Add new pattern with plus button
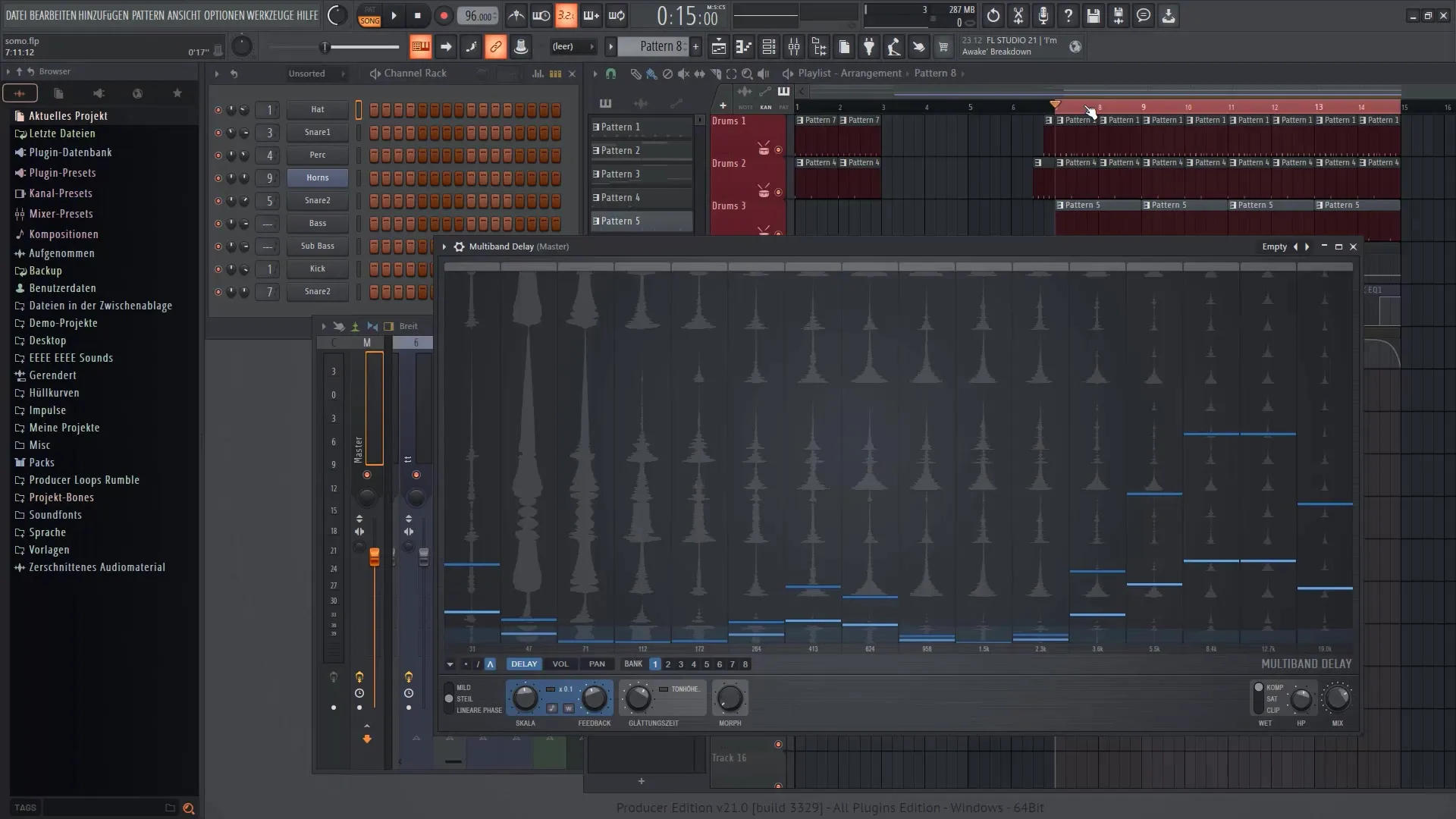Screen dimensions: 1456x819 click(x=695, y=46)
